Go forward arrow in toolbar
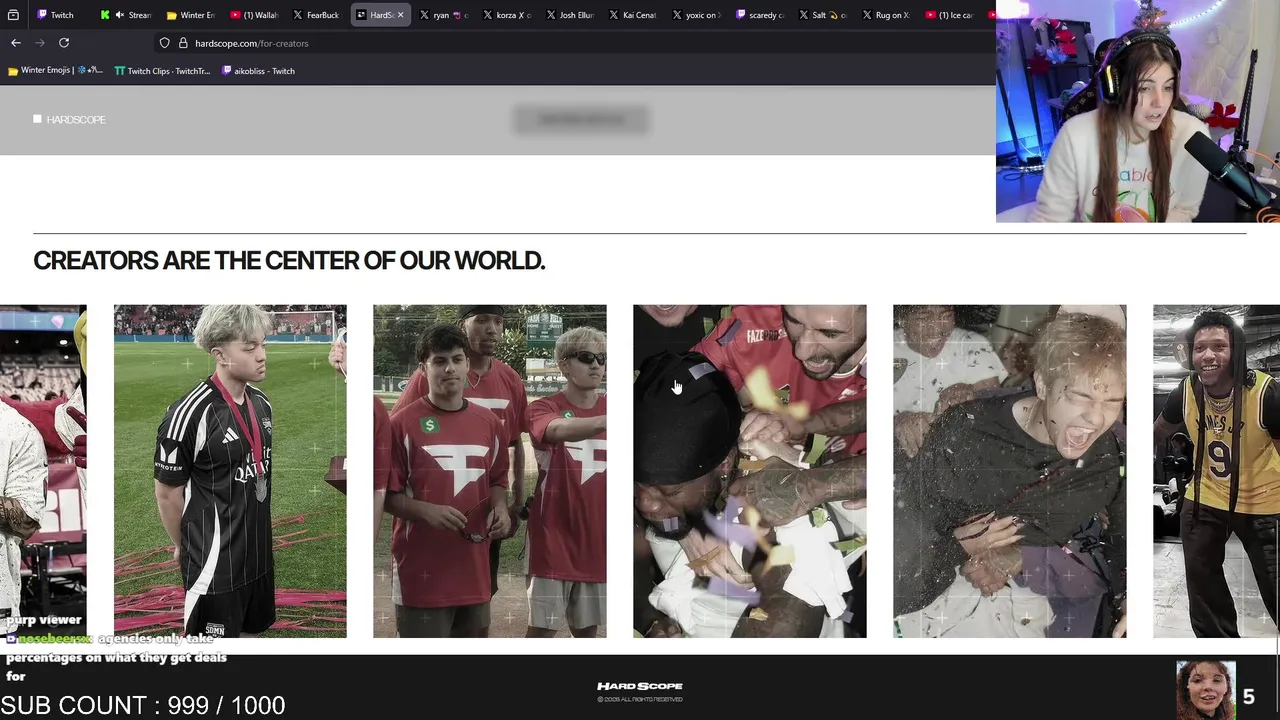 click(40, 43)
